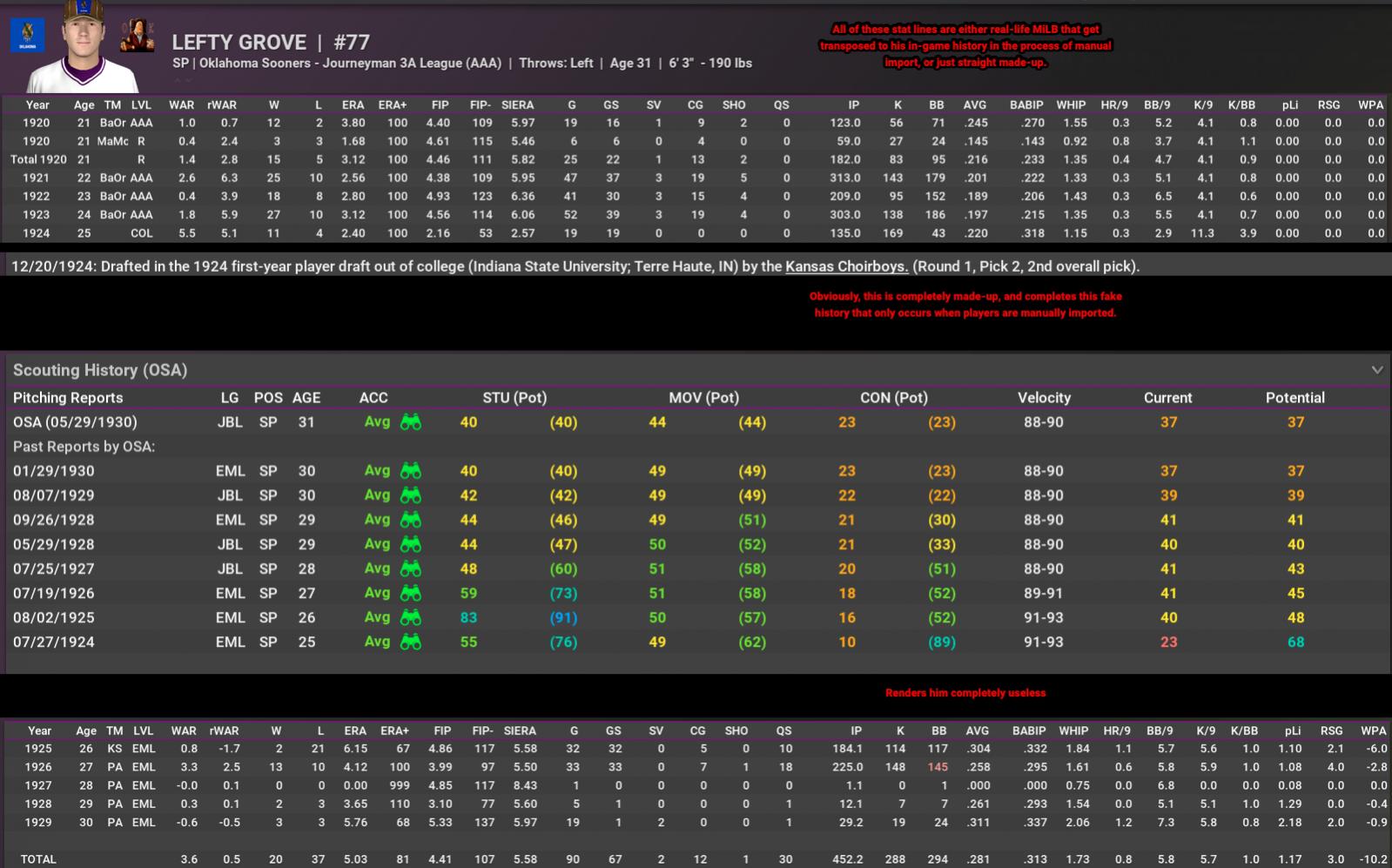Click the Potential column header in scouting
The width and height of the screenshot is (1392, 868).
[1294, 398]
